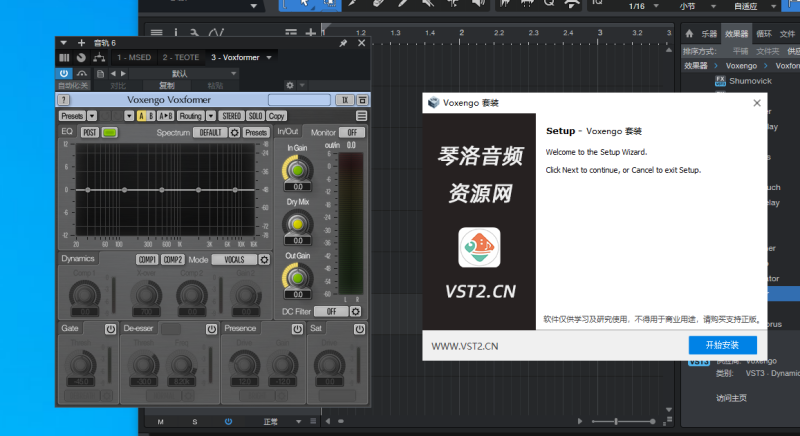This screenshot has width=800, height=436.
Task: Click Voxformer undo button
Action: coord(105,116)
